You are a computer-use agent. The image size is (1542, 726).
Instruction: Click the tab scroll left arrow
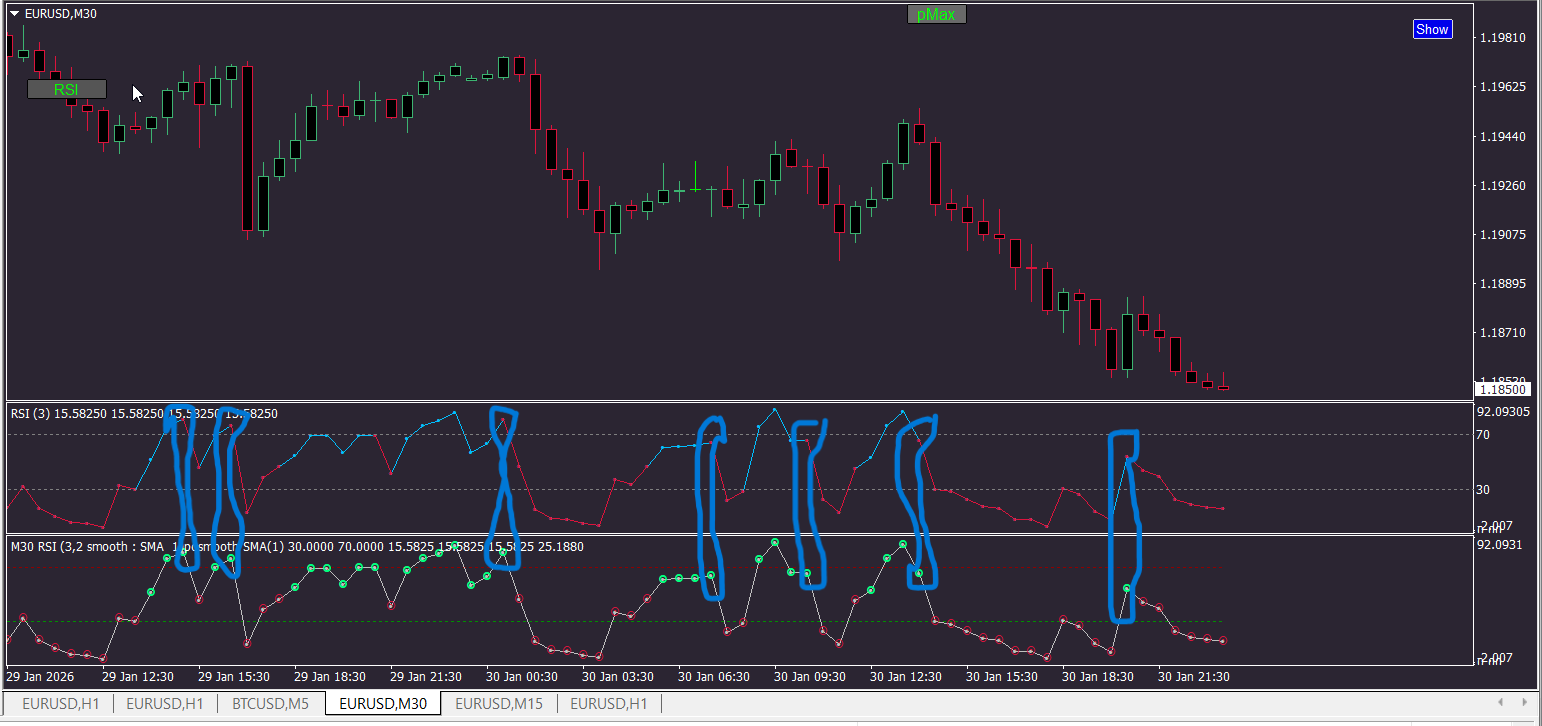pos(1500,702)
